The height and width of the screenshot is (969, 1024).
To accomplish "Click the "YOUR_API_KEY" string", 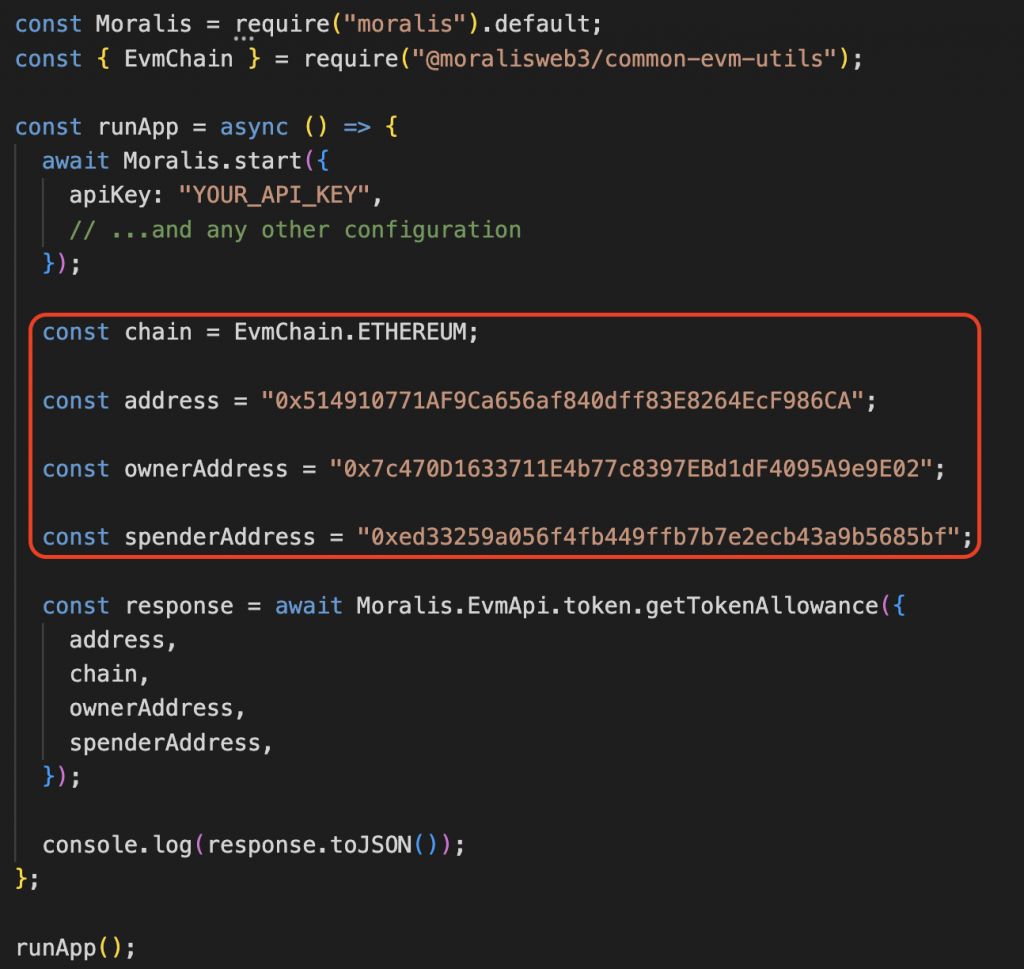I will 274,195.
